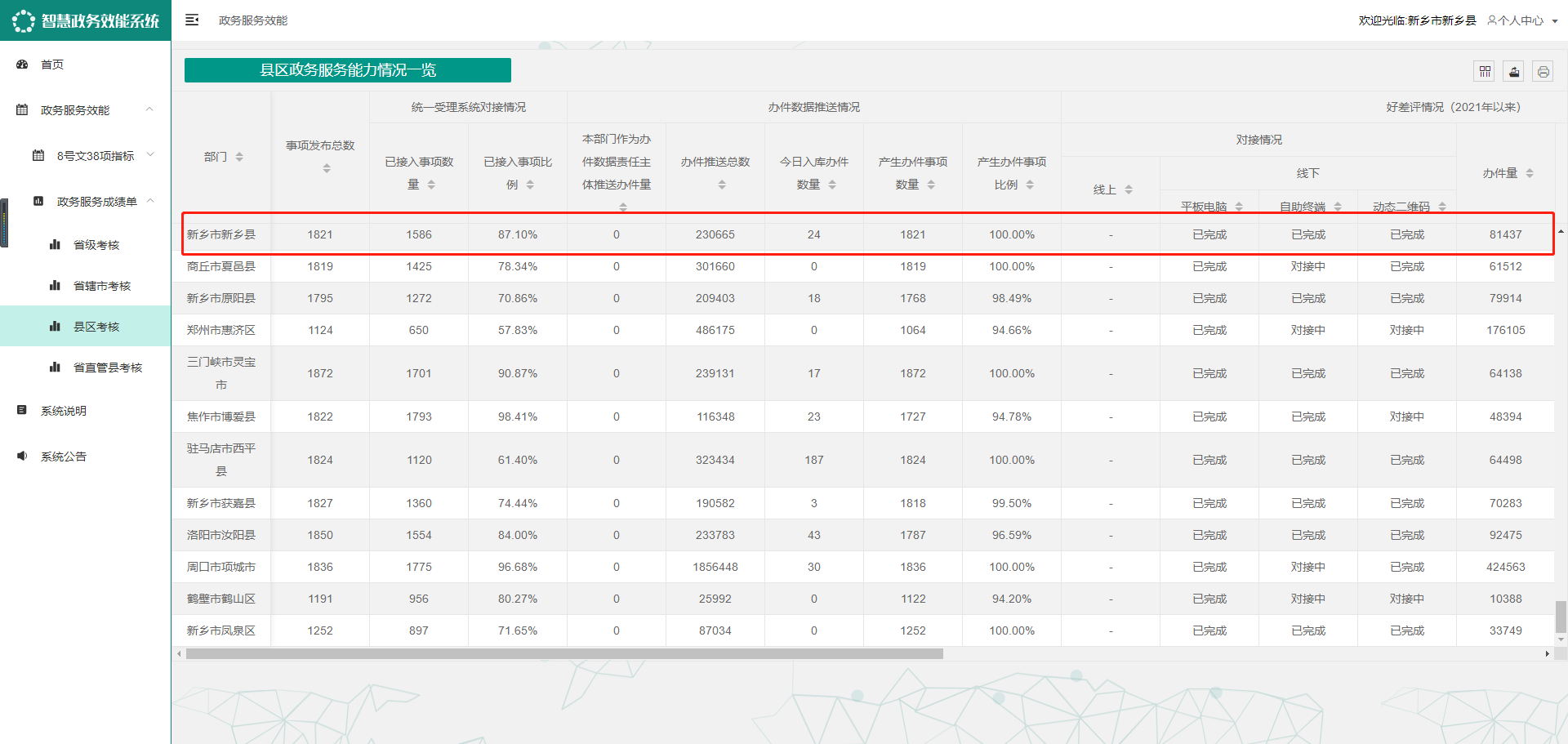The height and width of the screenshot is (744, 1568).
Task: Click 办件量 value 424563
Action: point(1506,567)
